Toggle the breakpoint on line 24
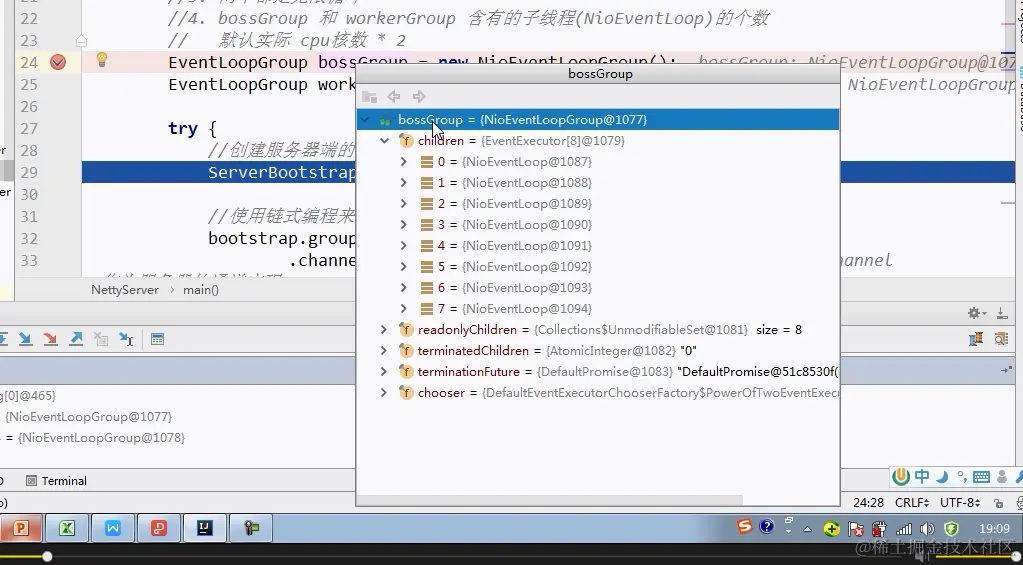 (x=58, y=62)
